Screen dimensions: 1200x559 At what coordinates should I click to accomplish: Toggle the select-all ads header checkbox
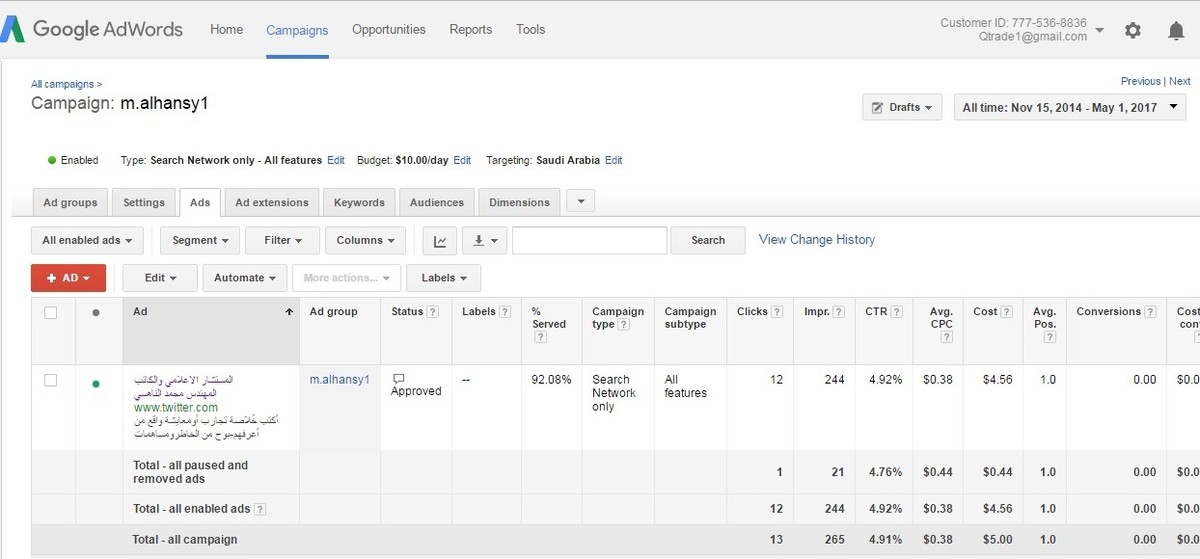point(51,313)
